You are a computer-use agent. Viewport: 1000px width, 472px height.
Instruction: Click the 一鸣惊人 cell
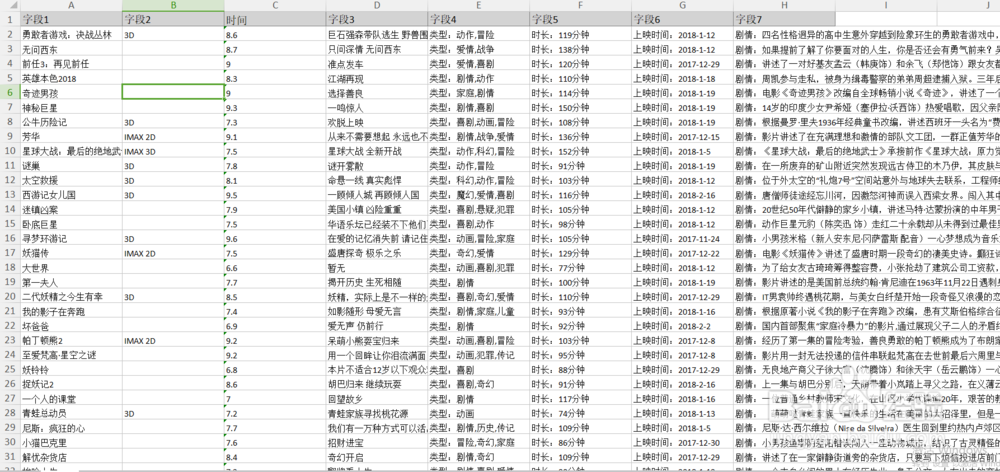(377, 107)
